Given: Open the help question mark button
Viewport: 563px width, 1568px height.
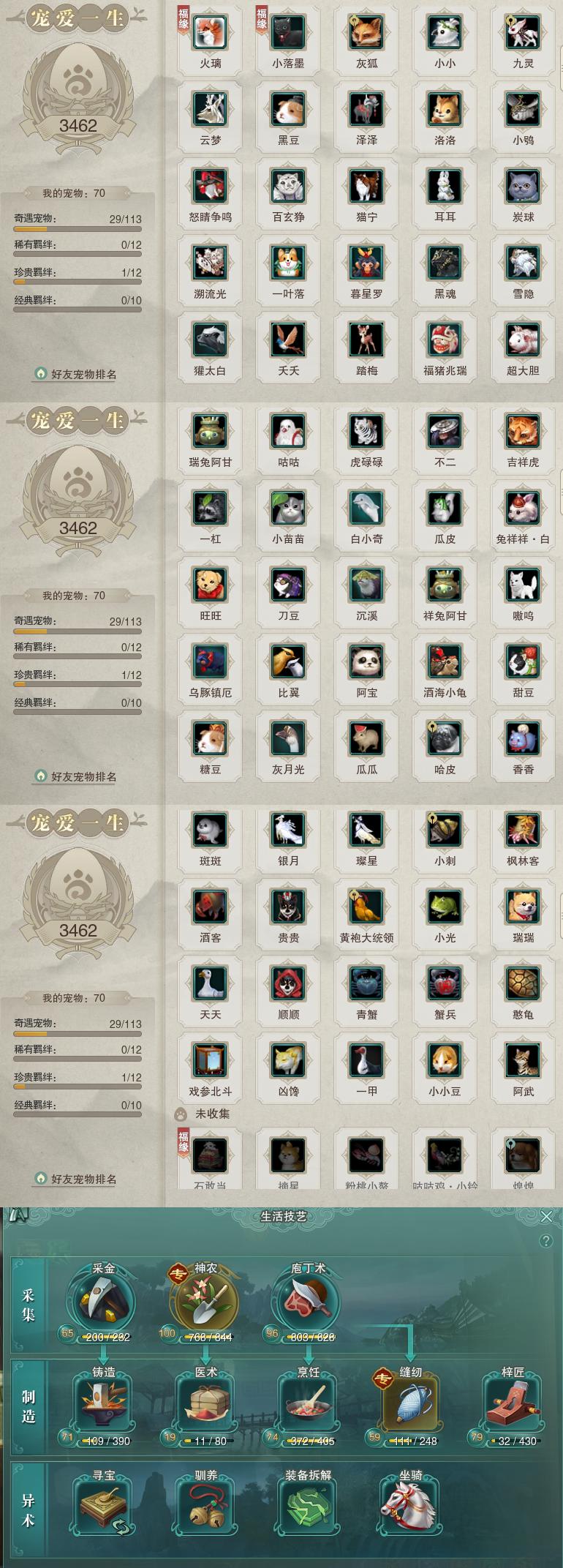Looking at the screenshot, I should pos(545,1241).
